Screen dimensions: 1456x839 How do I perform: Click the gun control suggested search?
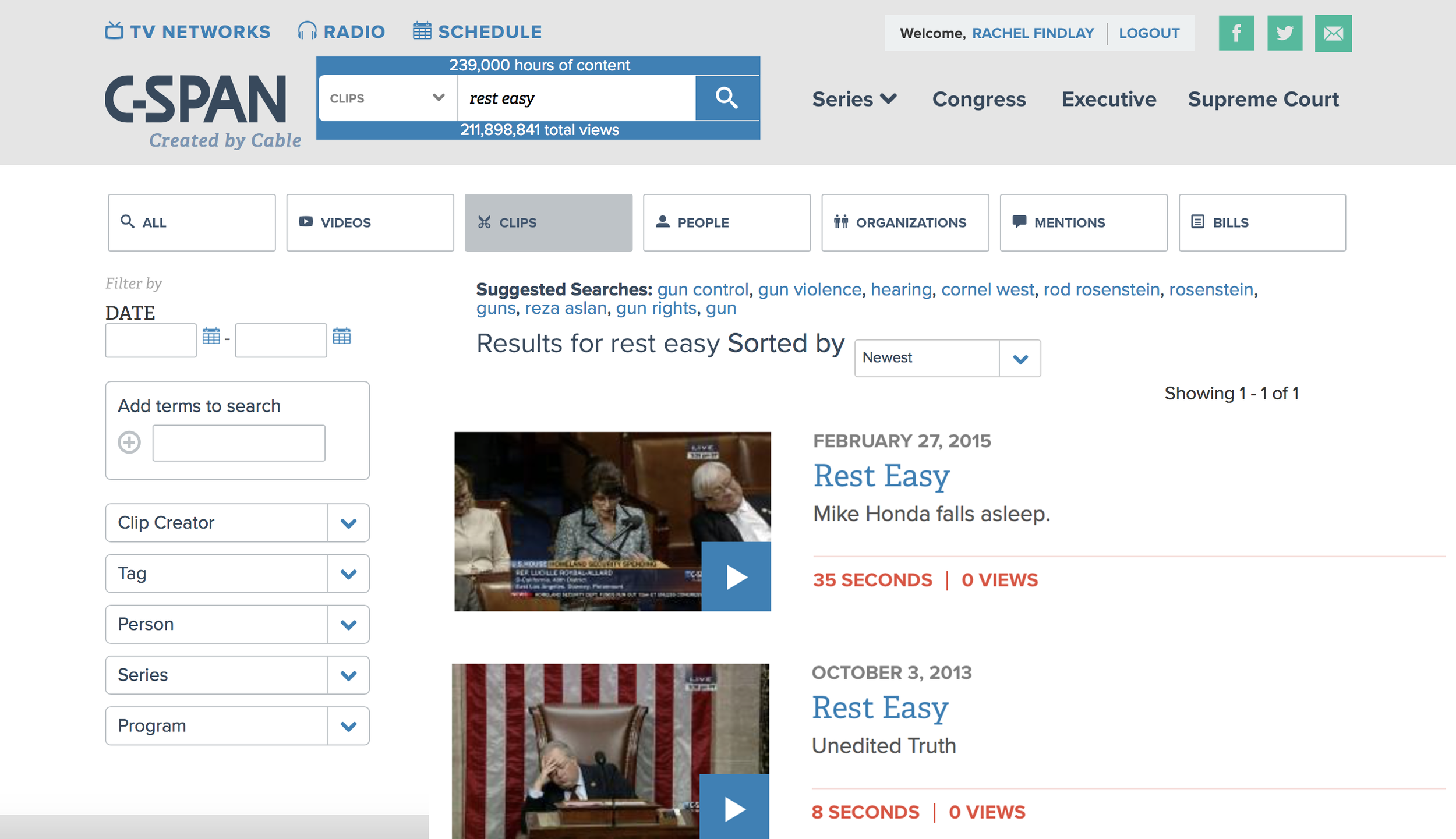pos(702,289)
